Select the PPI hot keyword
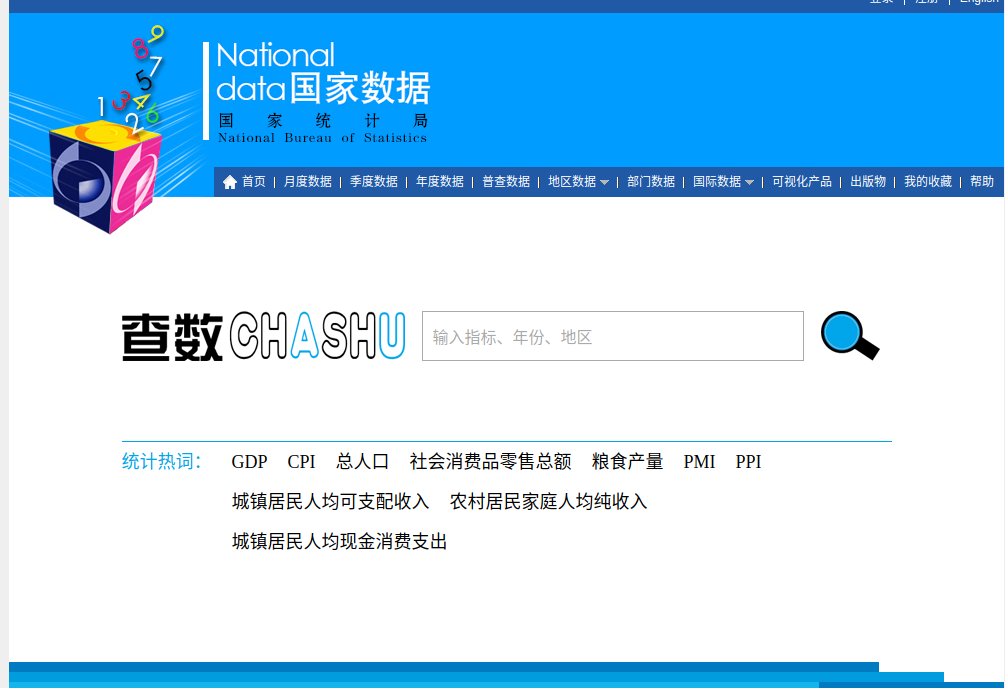This screenshot has width=1005, height=688. tap(749, 462)
